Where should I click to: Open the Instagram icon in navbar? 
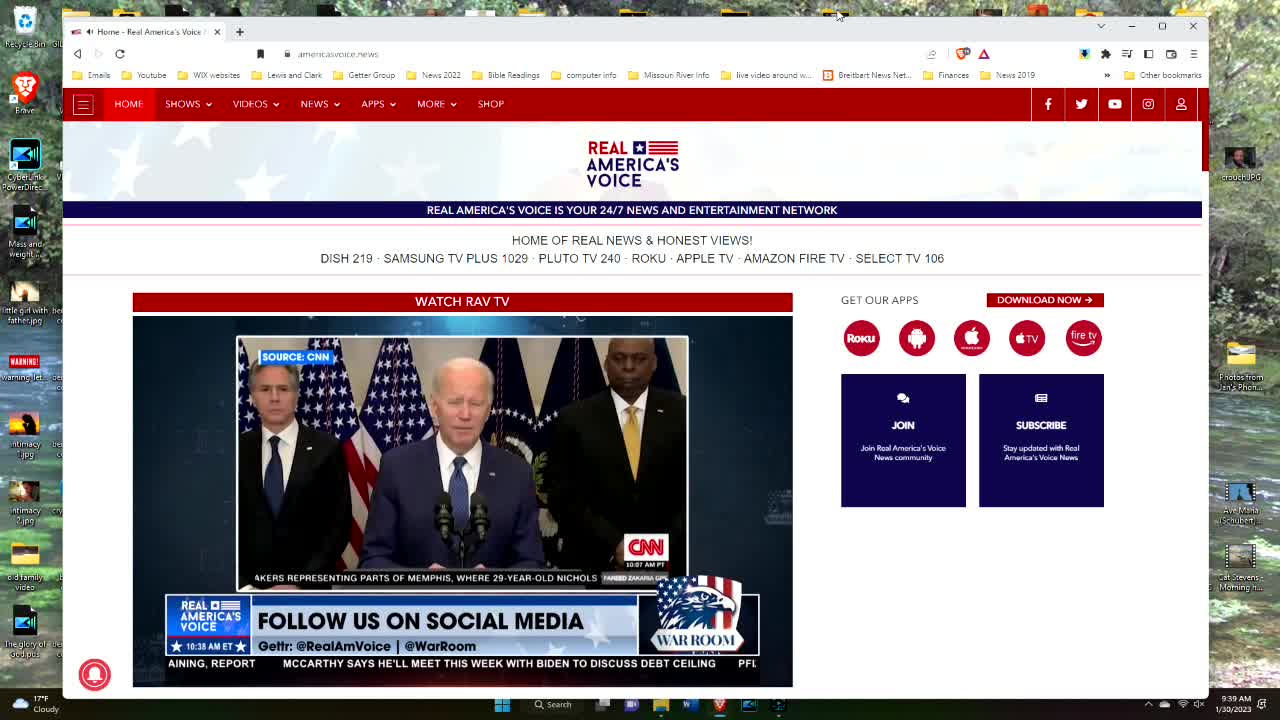(1148, 104)
